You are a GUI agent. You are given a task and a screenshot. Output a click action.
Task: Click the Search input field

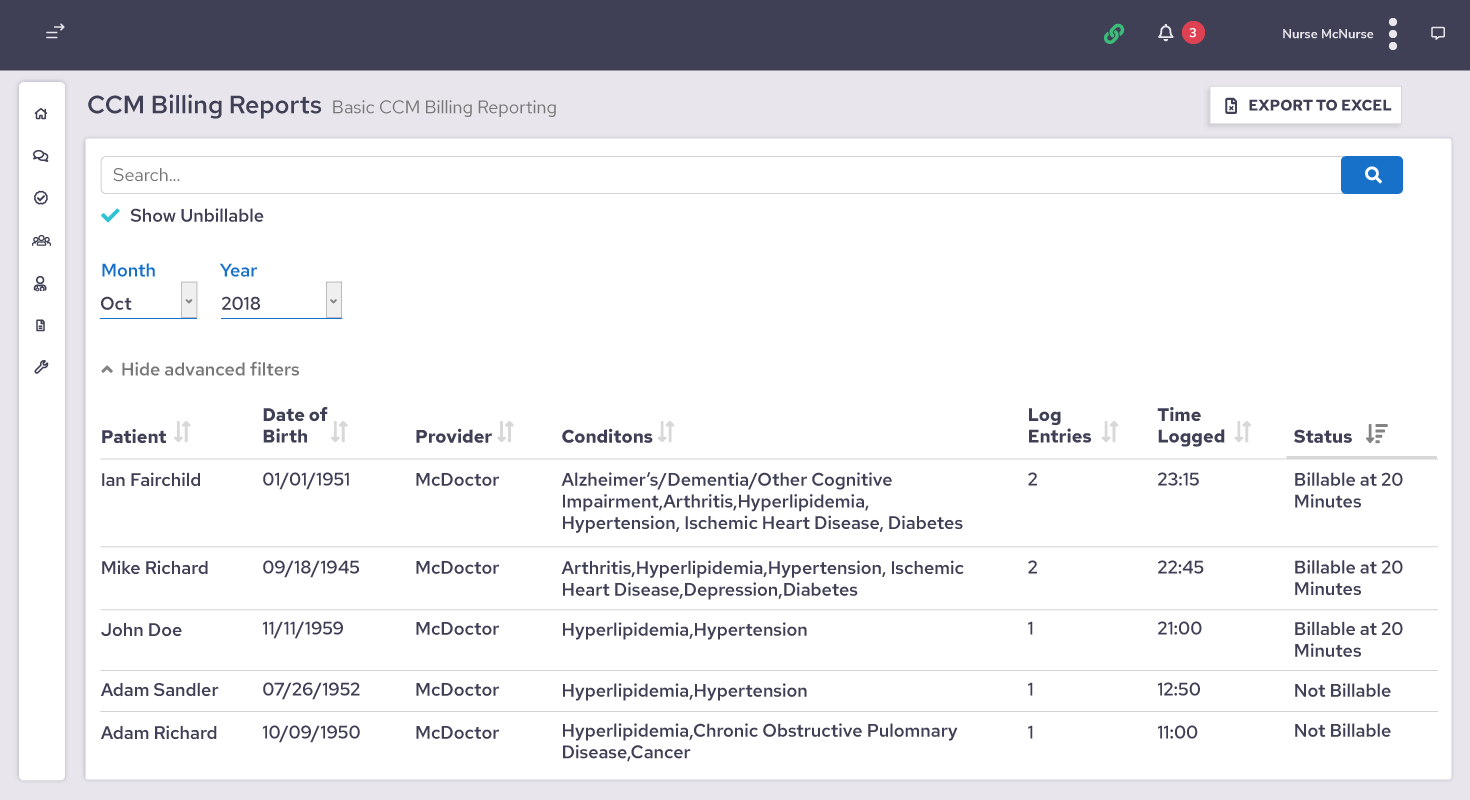(x=720, y=175)
